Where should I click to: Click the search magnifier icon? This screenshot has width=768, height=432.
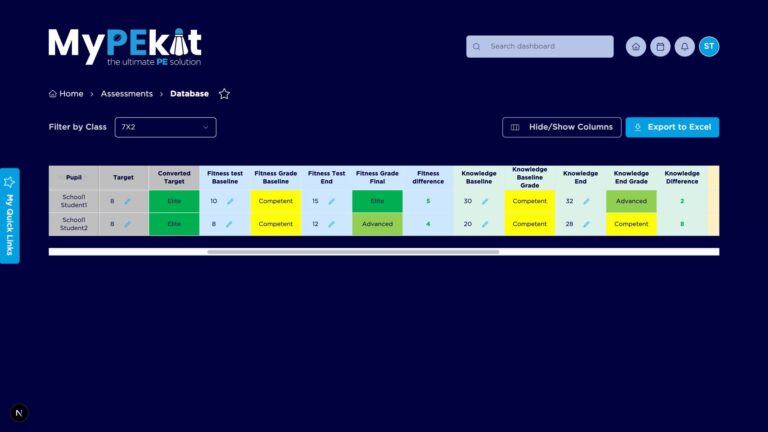point(477,47)
